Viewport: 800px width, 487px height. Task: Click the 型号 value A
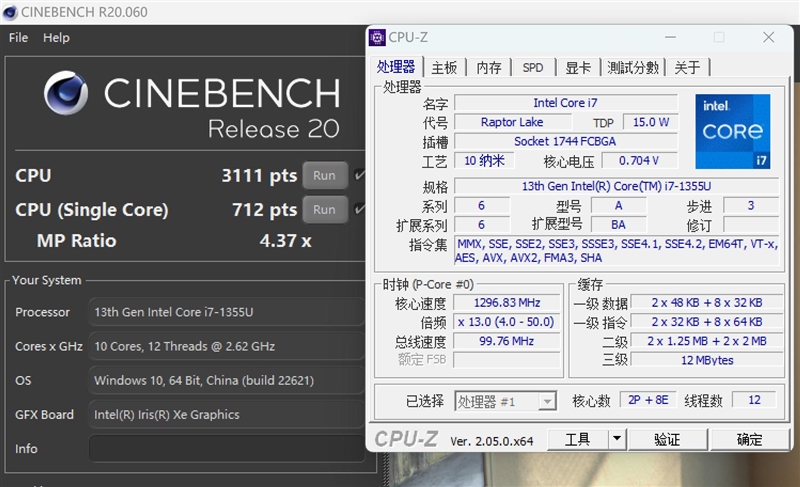pyautogui.click(x=618, y=206)
